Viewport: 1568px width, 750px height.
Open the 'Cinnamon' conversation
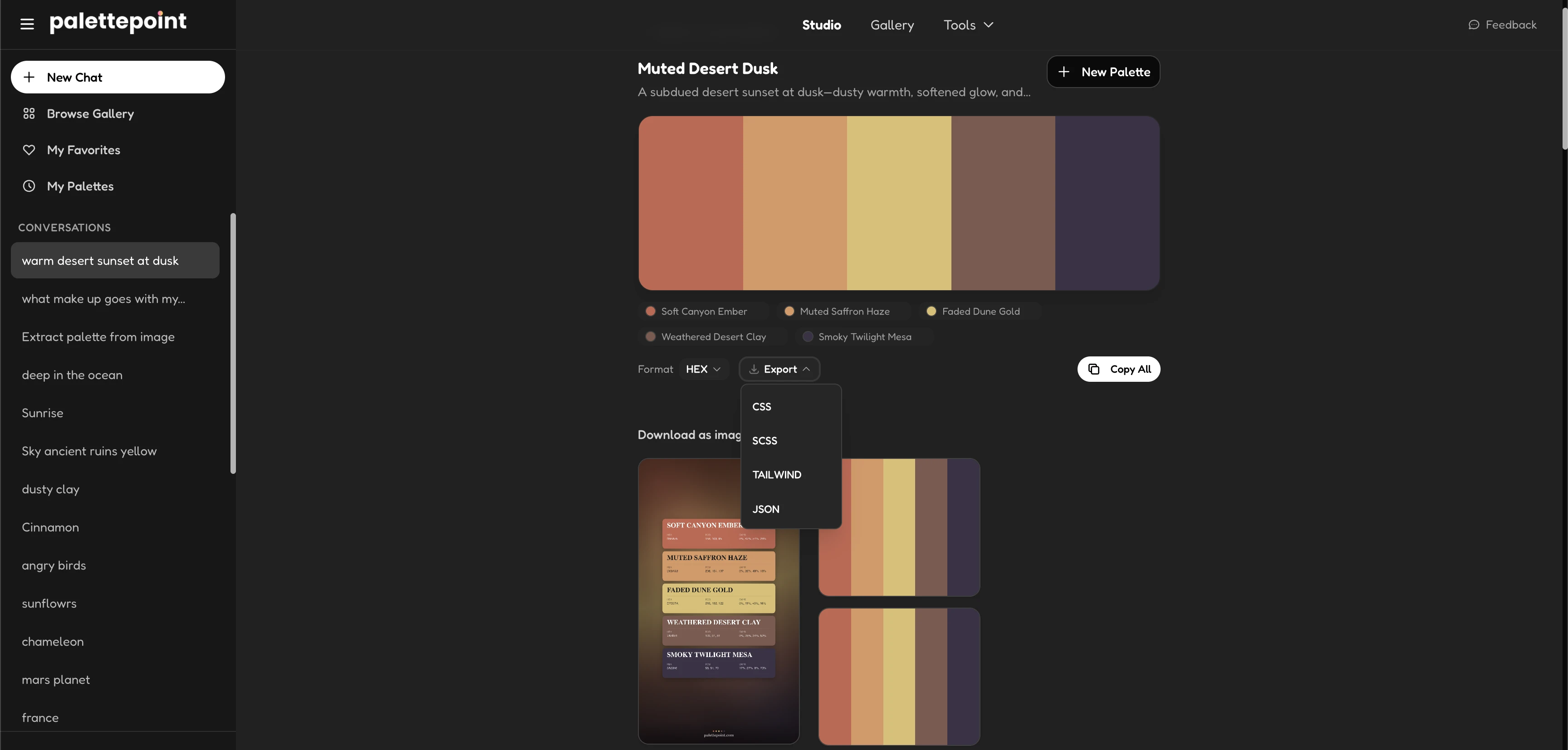pyautogui.click(x=50, y=527)
